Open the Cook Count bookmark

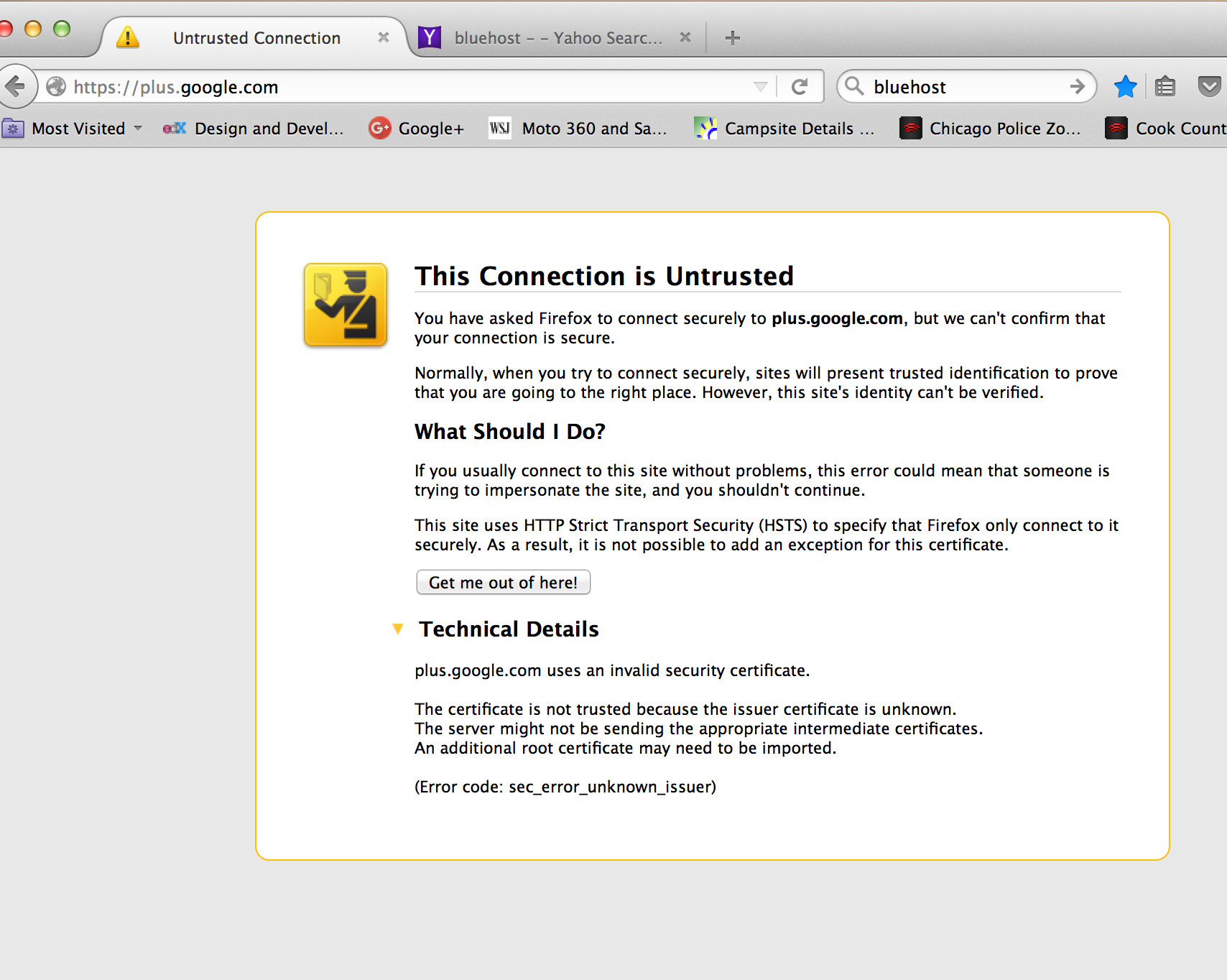click(x=1165, y=129)
